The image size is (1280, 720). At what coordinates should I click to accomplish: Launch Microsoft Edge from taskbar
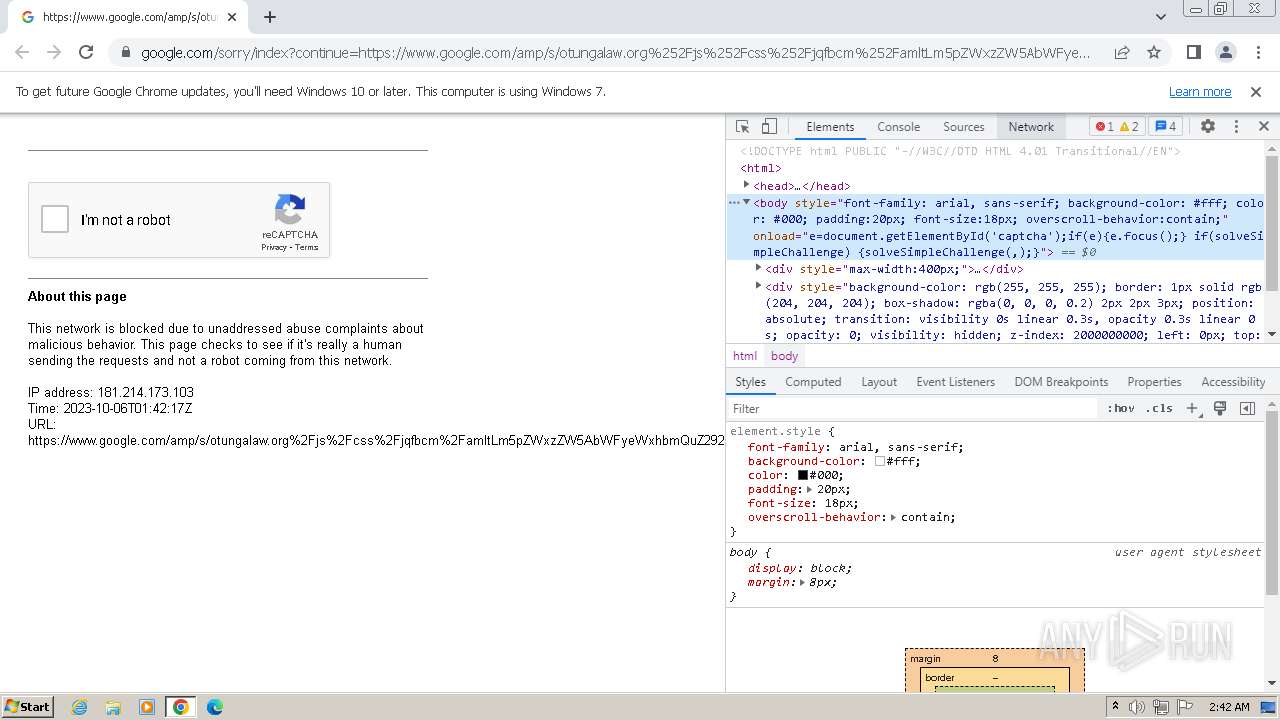point(215,707)
